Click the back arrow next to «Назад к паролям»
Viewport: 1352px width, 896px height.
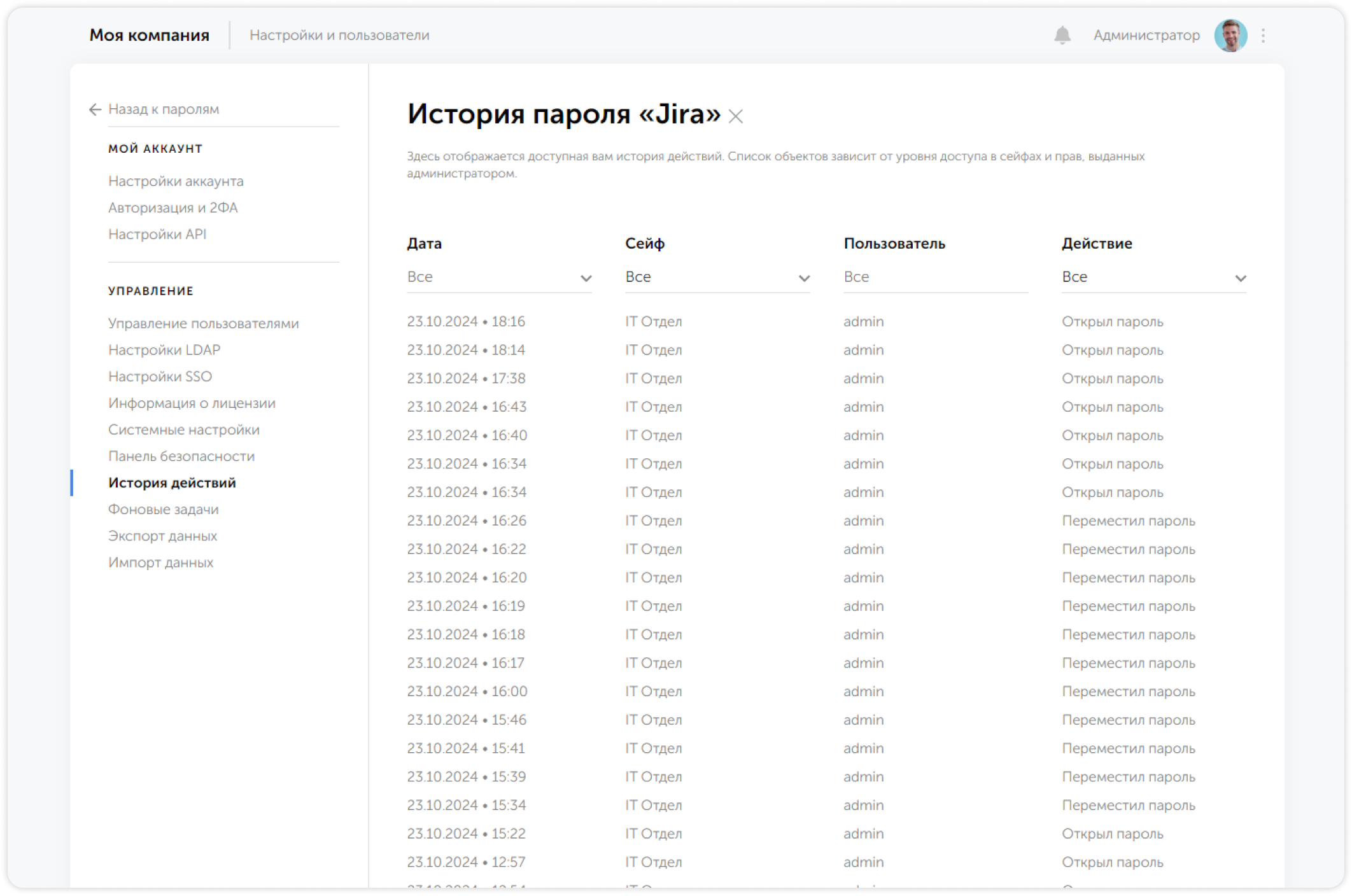(94, 109)
